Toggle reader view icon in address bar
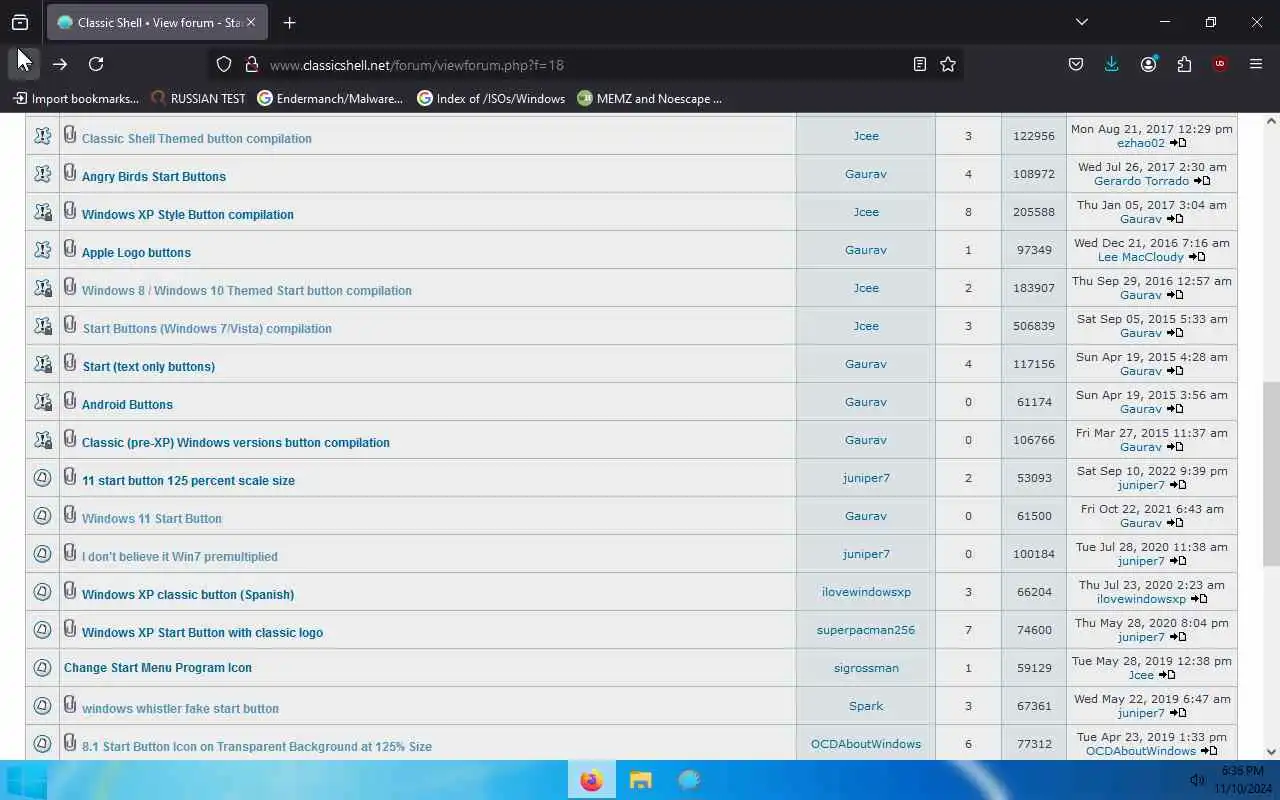The image size is (1280, 800). point(920,64)
